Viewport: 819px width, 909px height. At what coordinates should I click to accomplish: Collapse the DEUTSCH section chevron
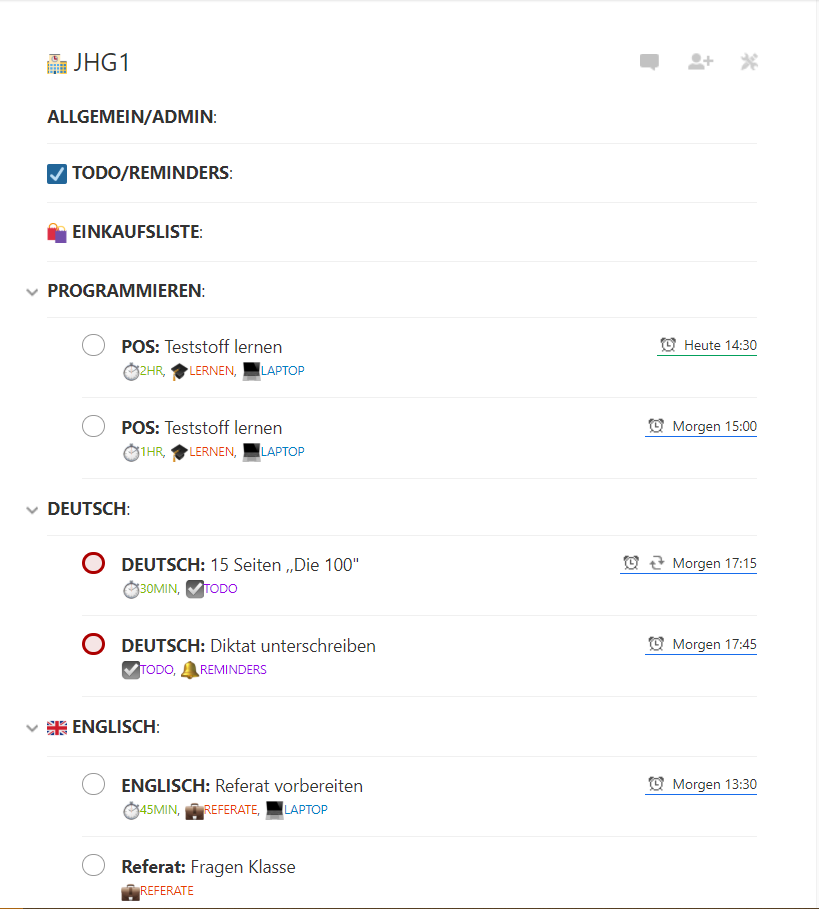[32, 510]
